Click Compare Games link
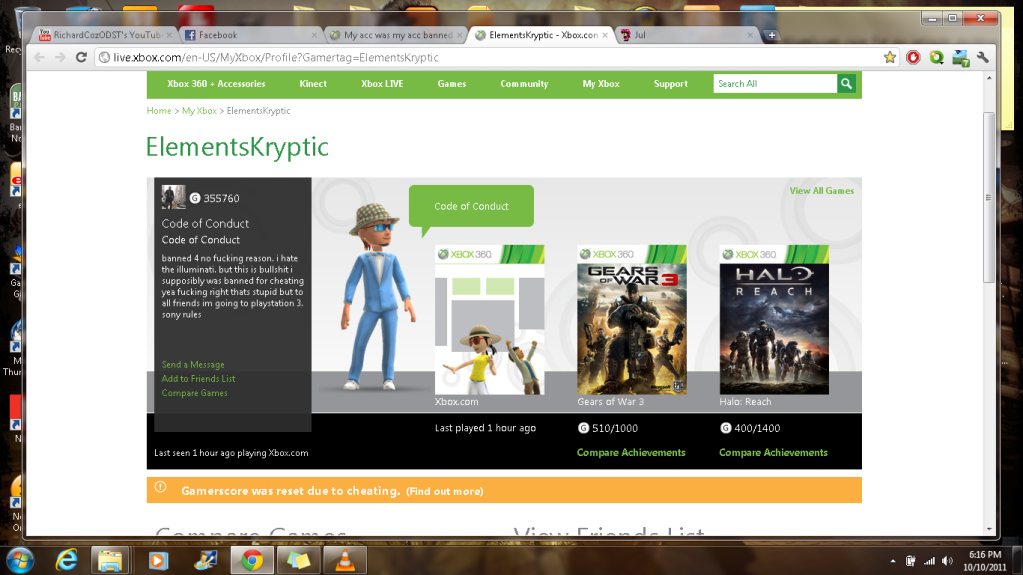 (194, 393)
